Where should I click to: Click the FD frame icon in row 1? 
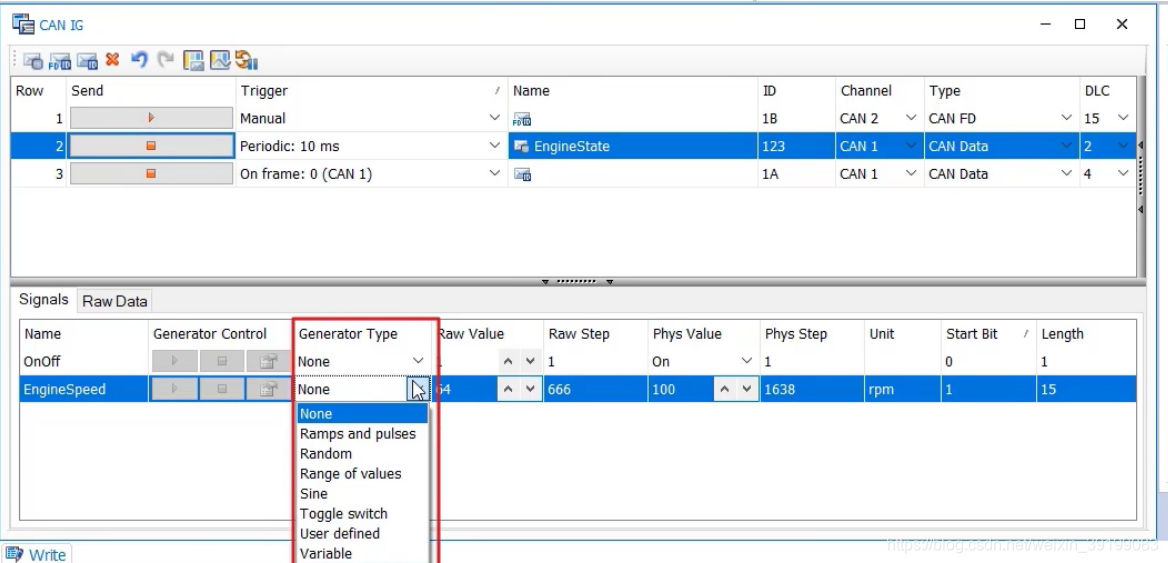point(521,118)
